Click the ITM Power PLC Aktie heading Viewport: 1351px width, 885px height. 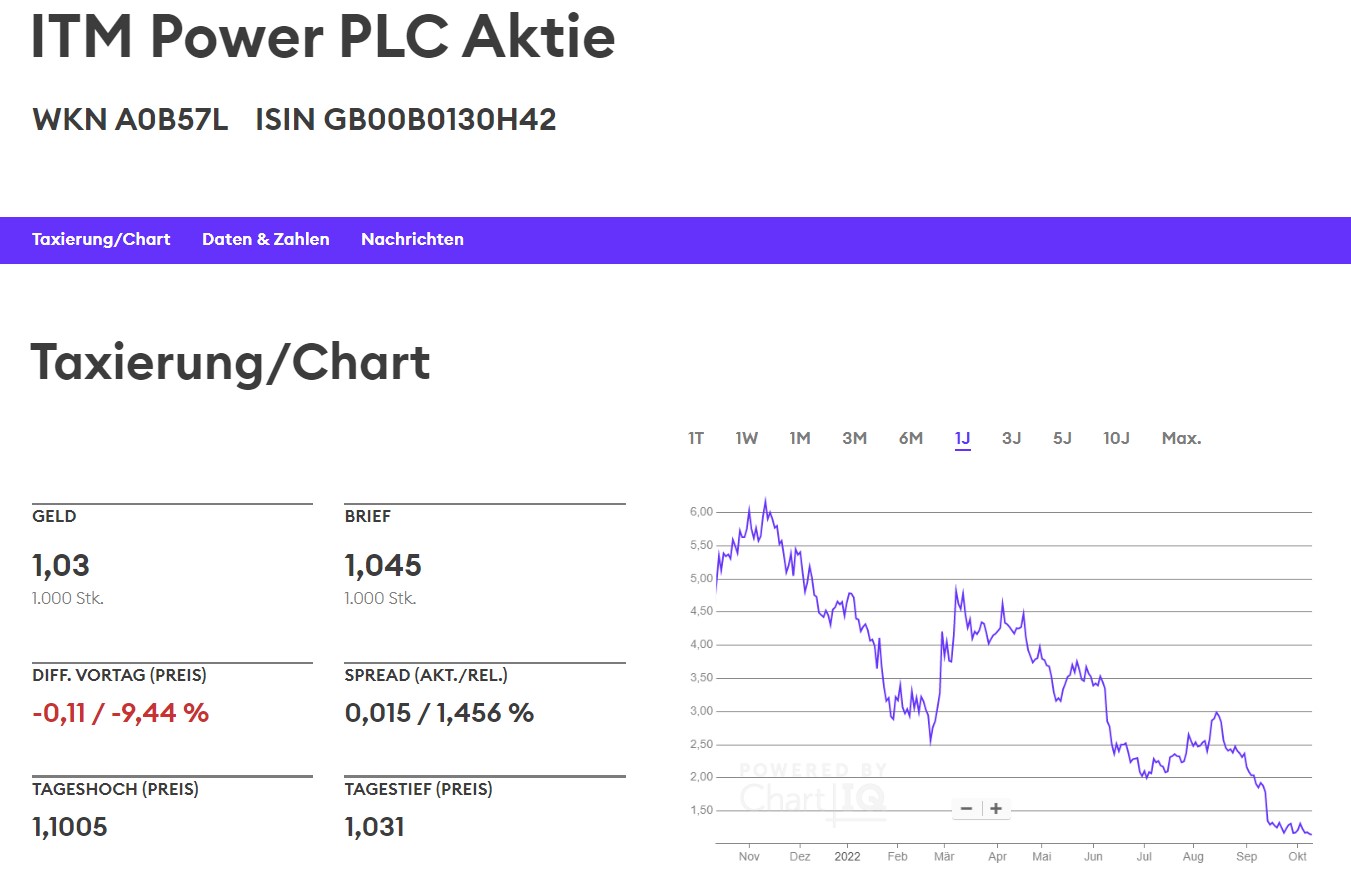[x=323, y=37]
